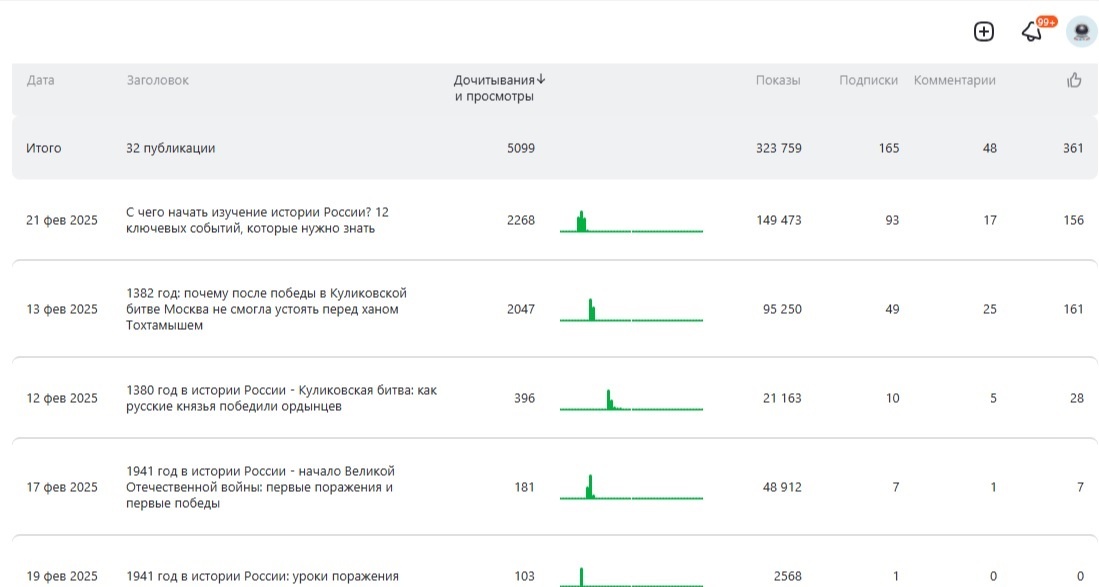
Task: Click the views sparkline chart for 12 фев 2025
Action: (x=631, y=399)
